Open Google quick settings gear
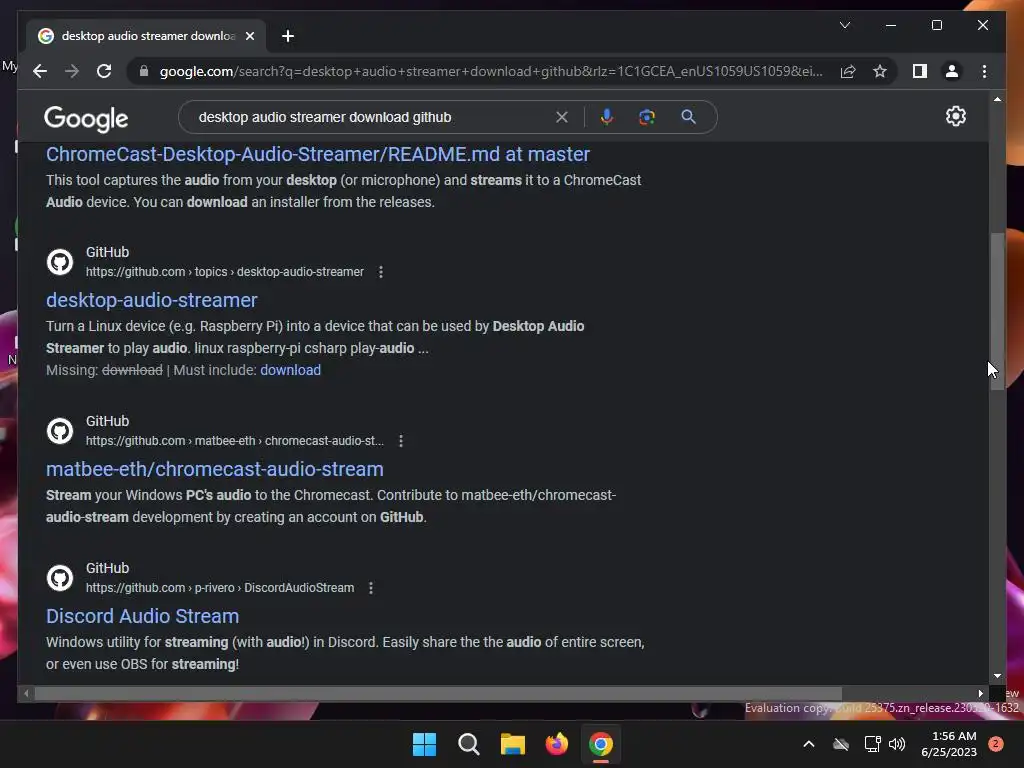 [x=955, y=116]
